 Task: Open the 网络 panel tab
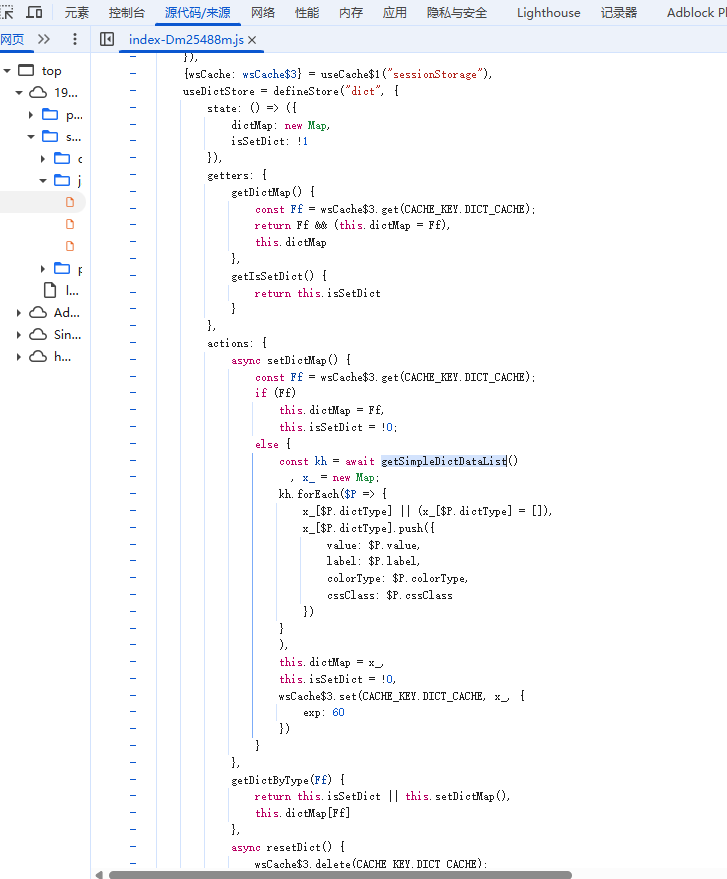tap(263, 12)
